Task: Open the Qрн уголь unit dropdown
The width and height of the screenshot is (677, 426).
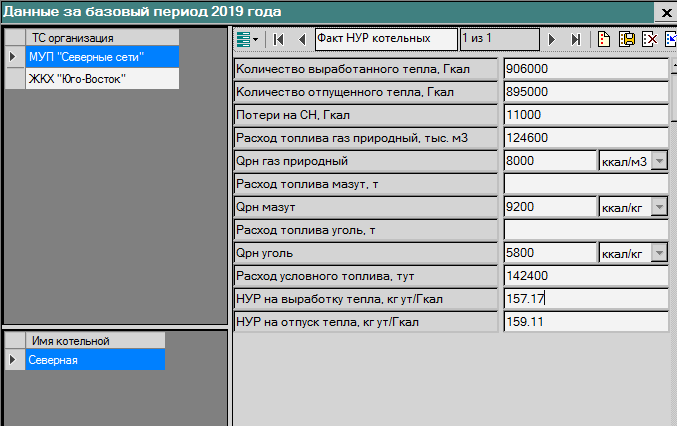Action: (x=658, y=253)
